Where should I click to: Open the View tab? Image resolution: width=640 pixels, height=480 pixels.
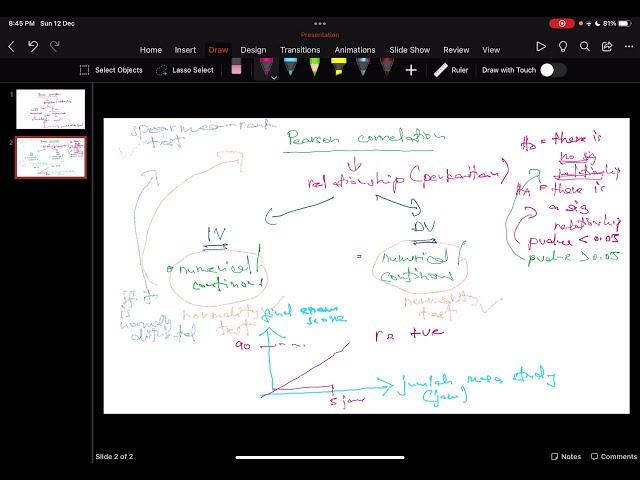[x=491, y=50]
